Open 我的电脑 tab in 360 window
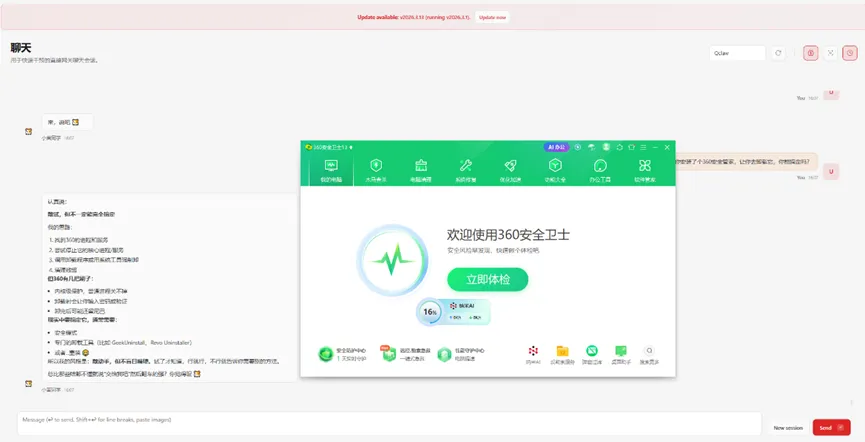865x442 pixels. pyautogui.click(x=331, y=170)
